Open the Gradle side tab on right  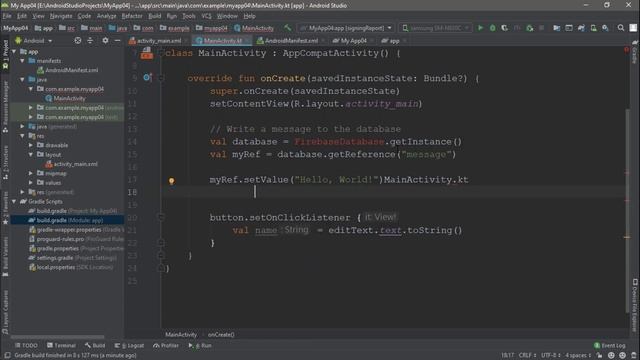[635, 53]
